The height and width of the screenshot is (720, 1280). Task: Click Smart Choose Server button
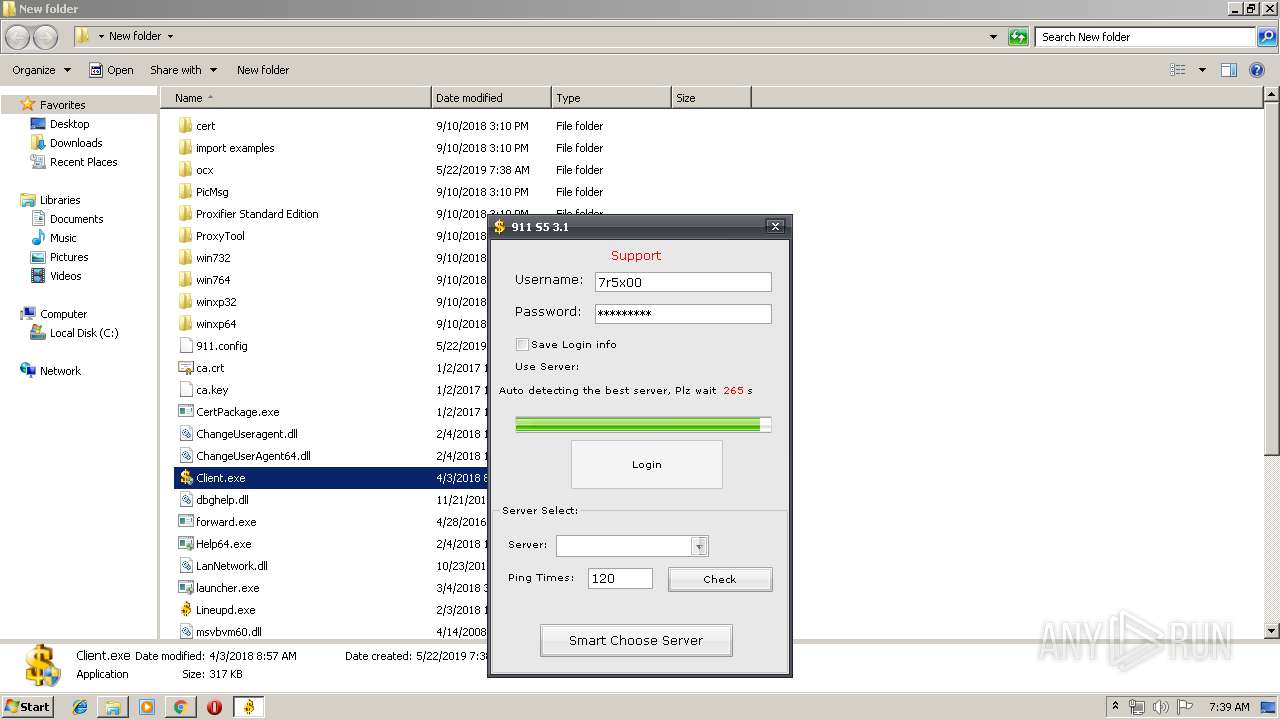636,640
